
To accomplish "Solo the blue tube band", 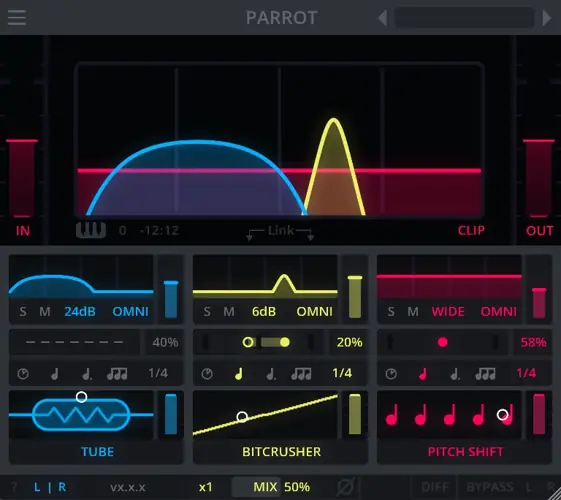I will pyautogui.click(x=23, y=312).
